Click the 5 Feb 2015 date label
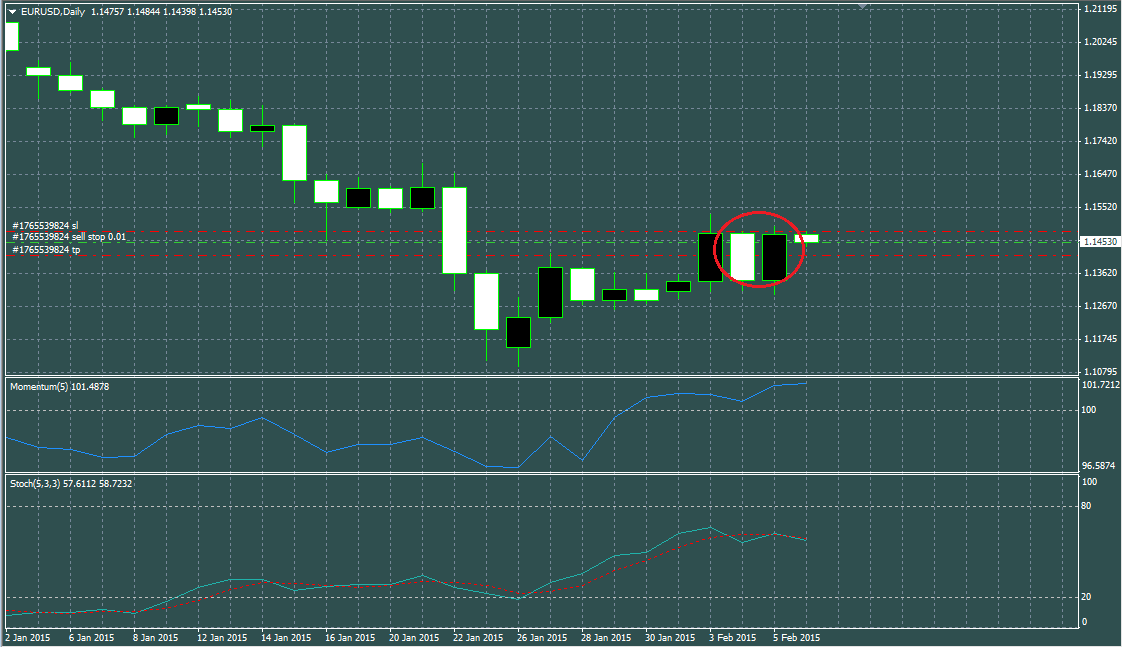Image resolution: width=1123 pixels, height=647 pixels. 796,637
